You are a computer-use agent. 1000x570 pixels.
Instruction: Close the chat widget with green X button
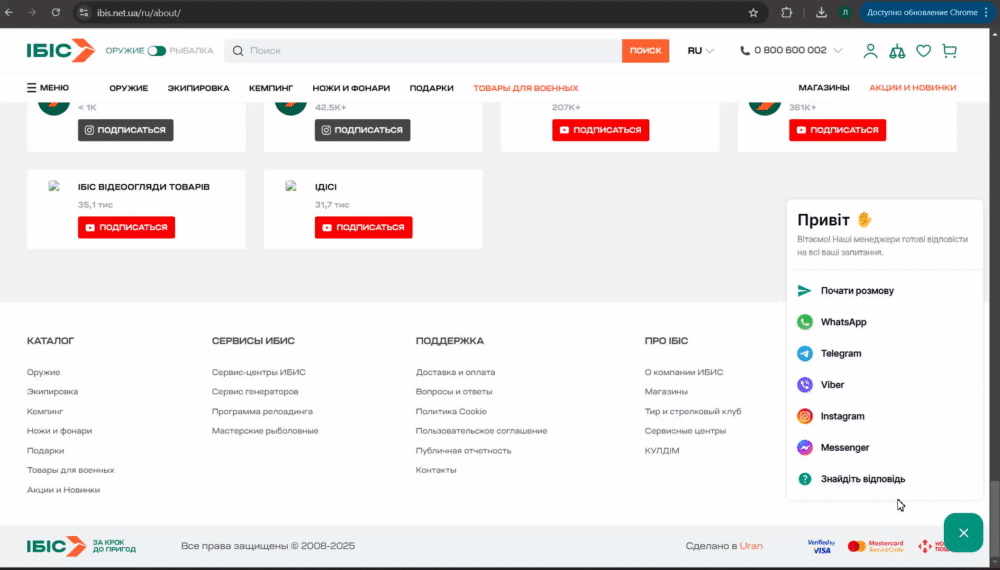pos(963,533)
